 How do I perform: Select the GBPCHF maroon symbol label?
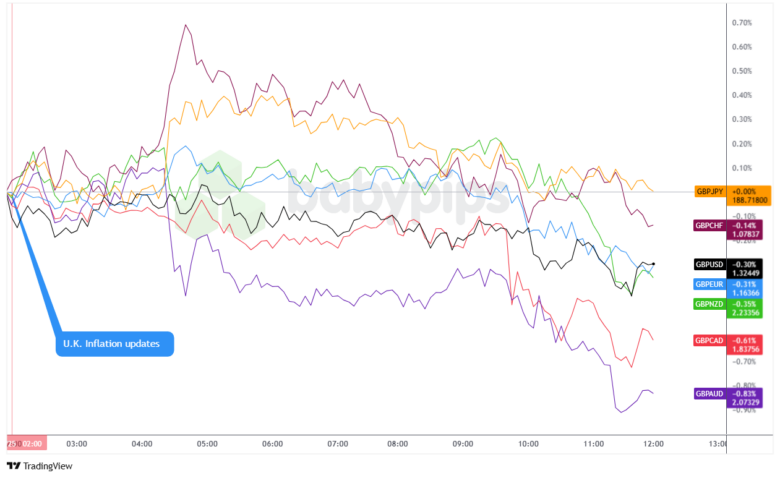[x=709, y=225]
